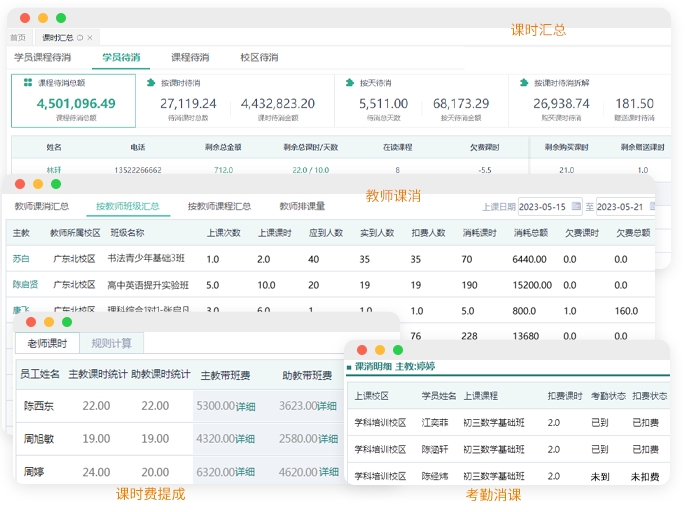Click the calendar icon on start date 2023-05-15
This screenshot has width=686, height=512.
pyautogui.click(x=574, y=207)
